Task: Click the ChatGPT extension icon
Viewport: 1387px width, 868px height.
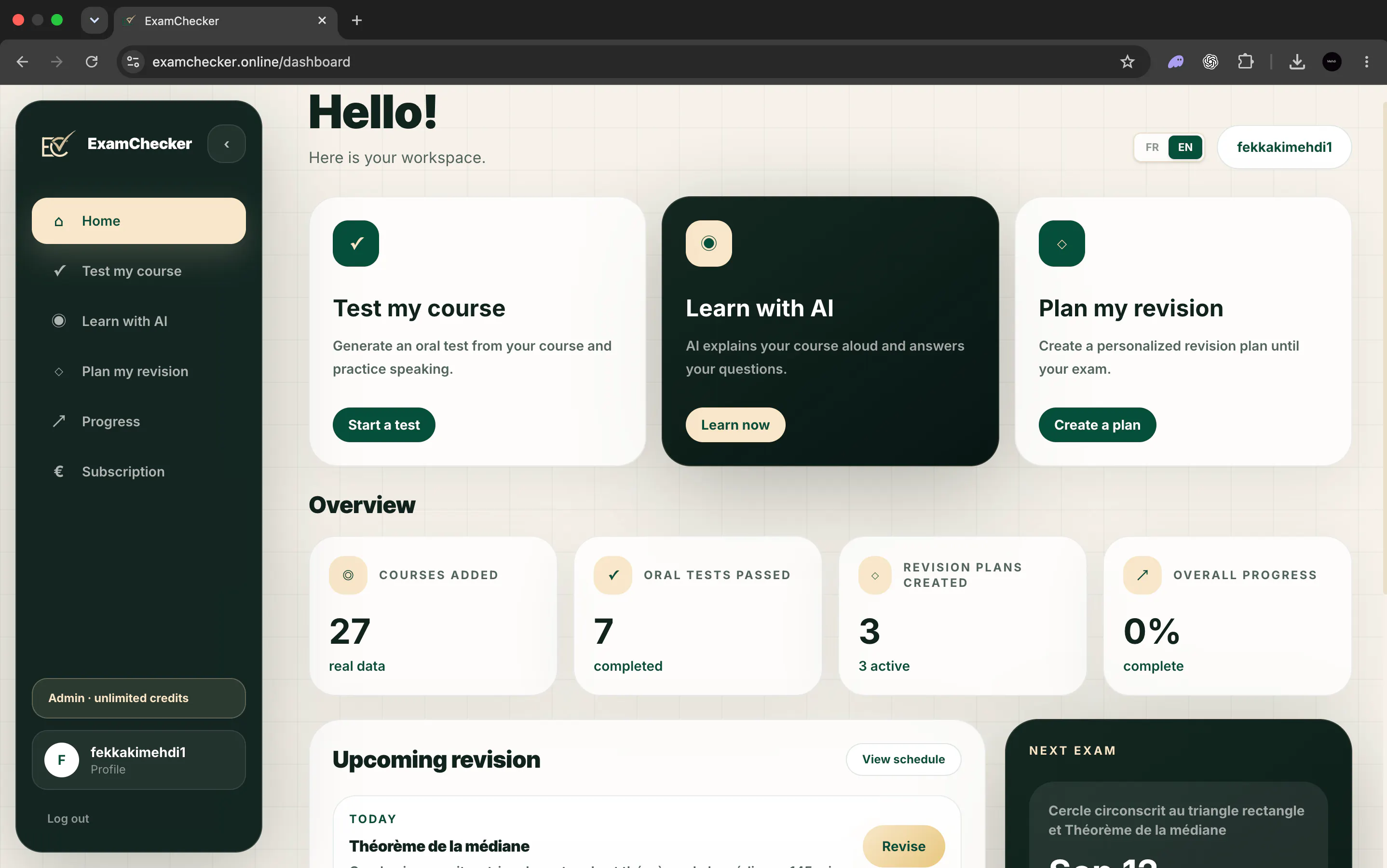Action: coord(1211,61)
